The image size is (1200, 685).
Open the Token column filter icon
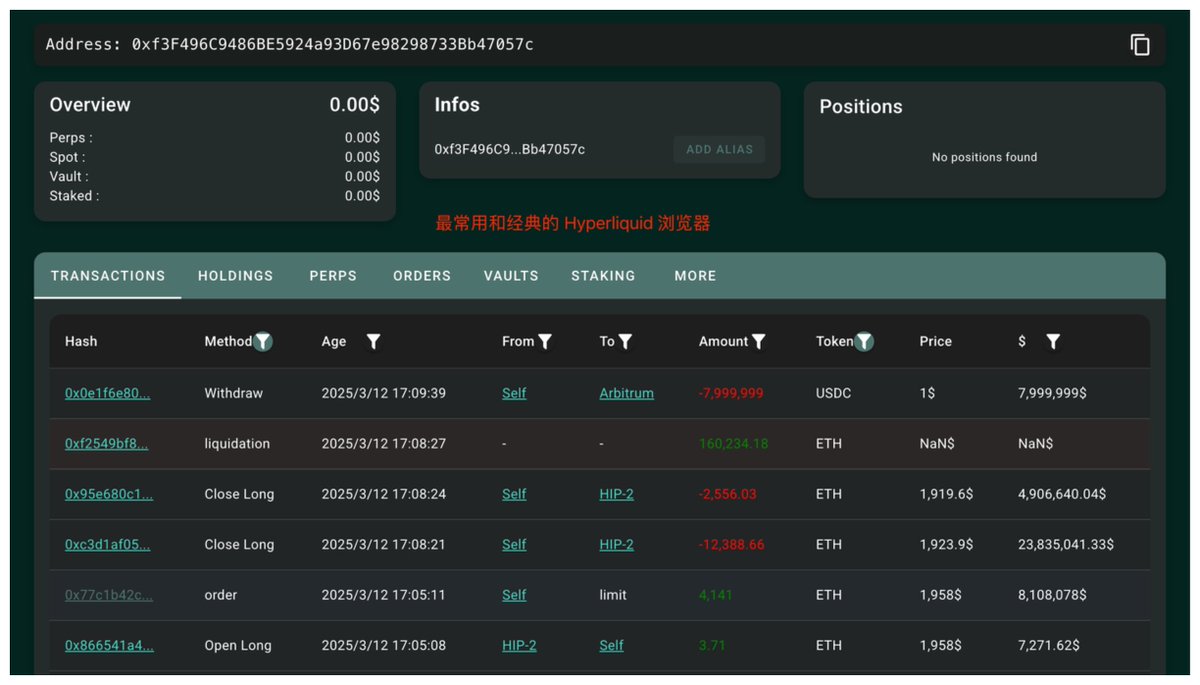coord(865,342)
